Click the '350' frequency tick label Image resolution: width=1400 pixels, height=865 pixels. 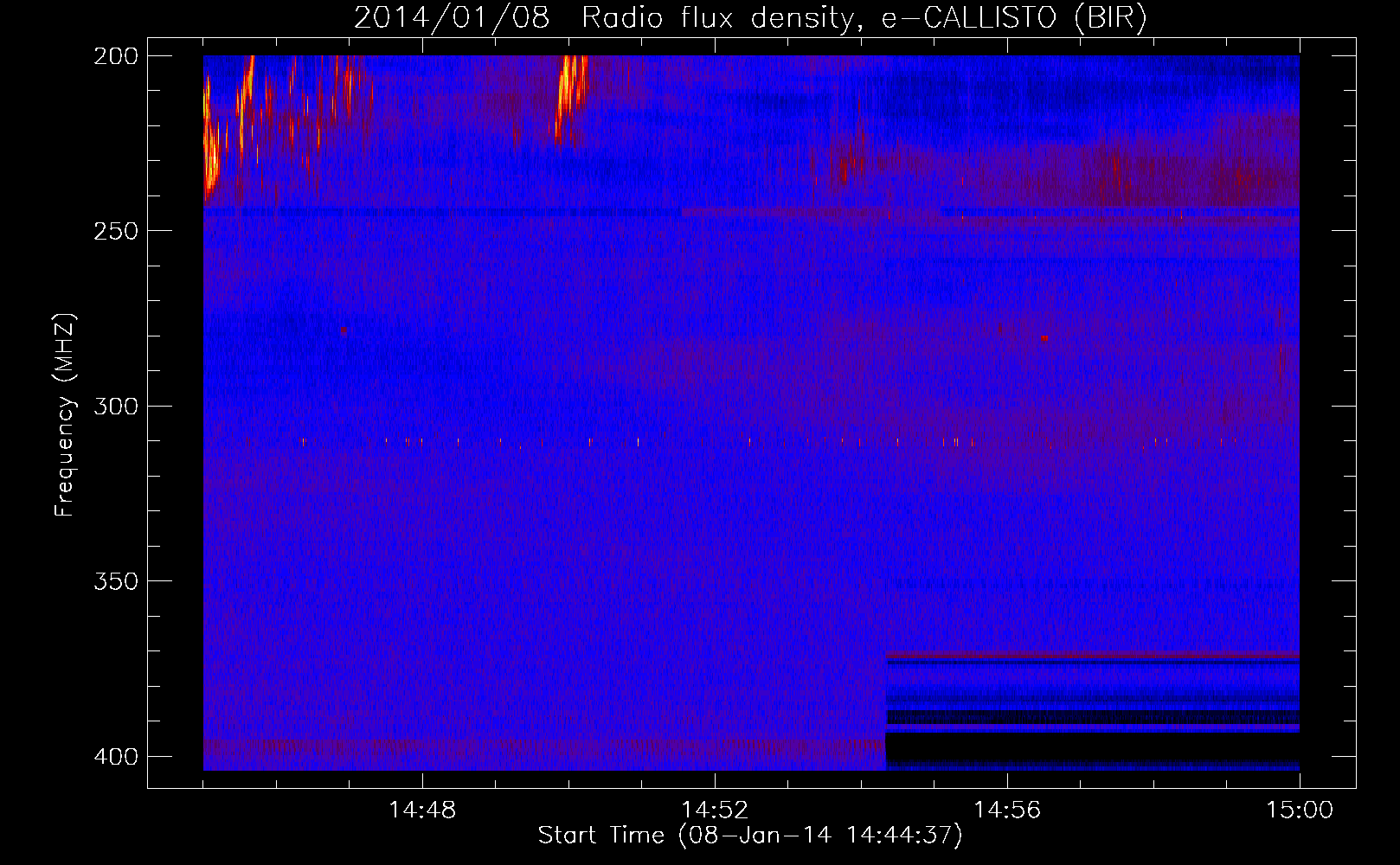coord(115,581)
